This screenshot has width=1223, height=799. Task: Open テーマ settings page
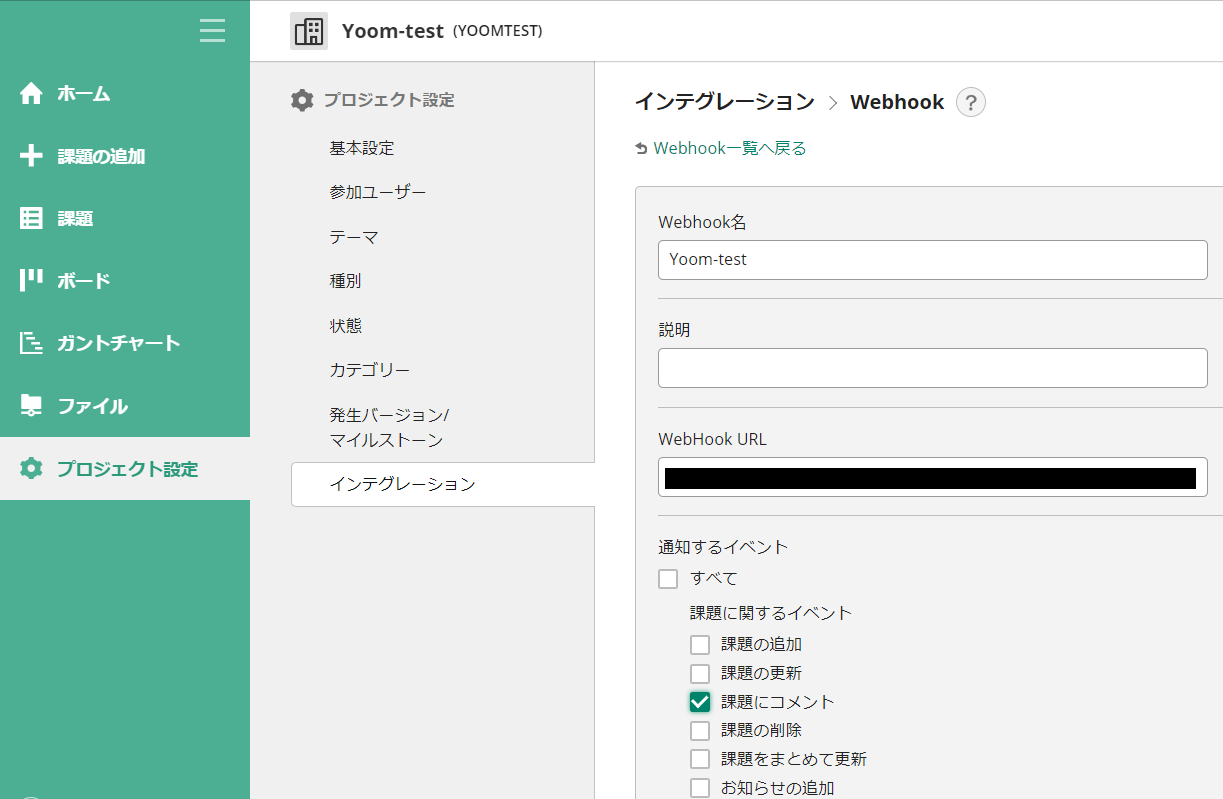coord(354,237)
